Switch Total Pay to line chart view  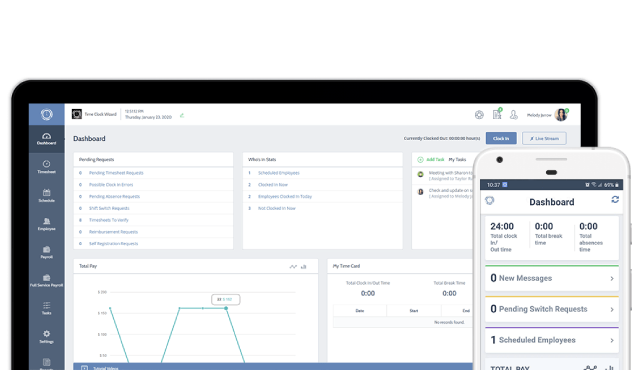pyautogui.click(x=293, y=267)
